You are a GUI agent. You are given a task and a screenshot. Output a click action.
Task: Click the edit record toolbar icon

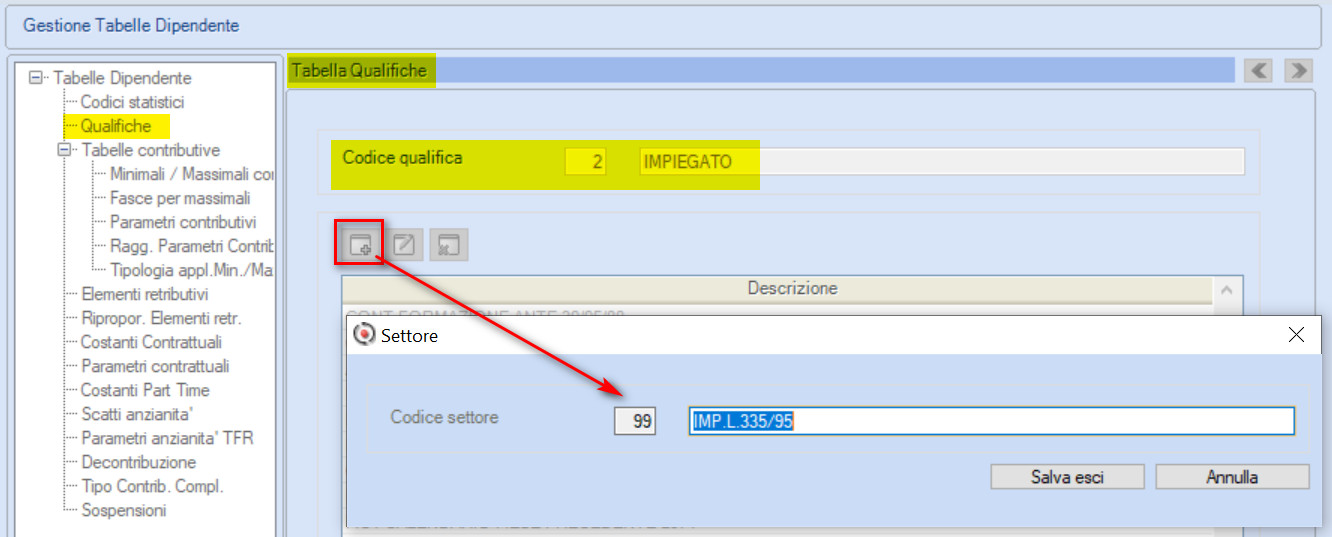(404, 244)
